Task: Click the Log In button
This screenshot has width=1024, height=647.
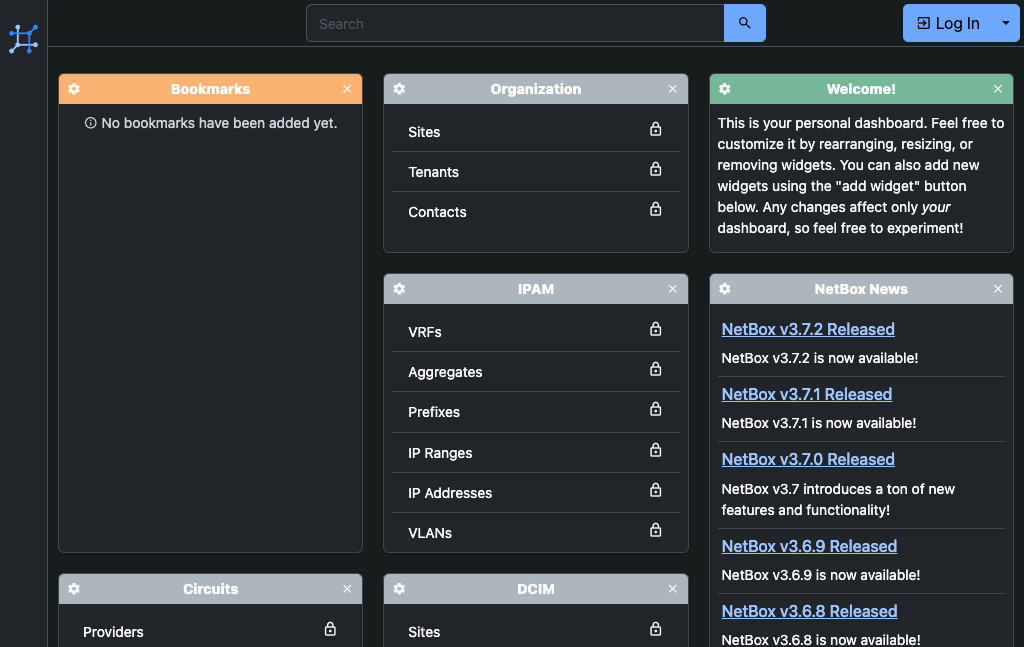Action: [x=948, y=24]
